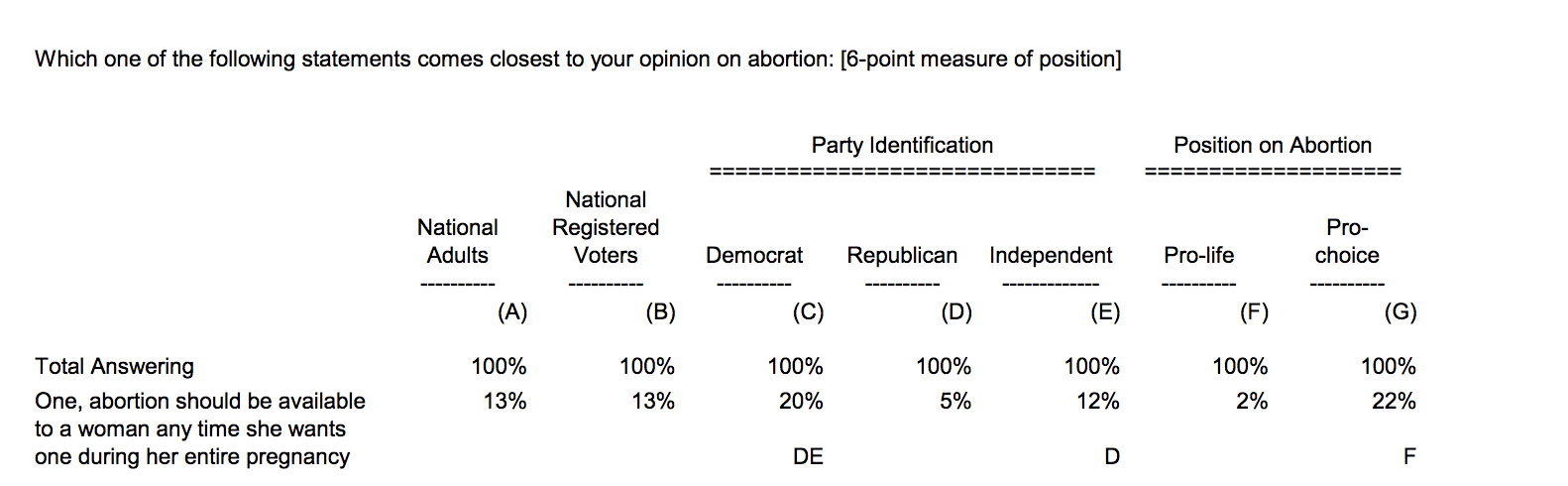Click the 20% value in the Democrat column
This screenshot has height=486, width=1568.
coord(800,402)
